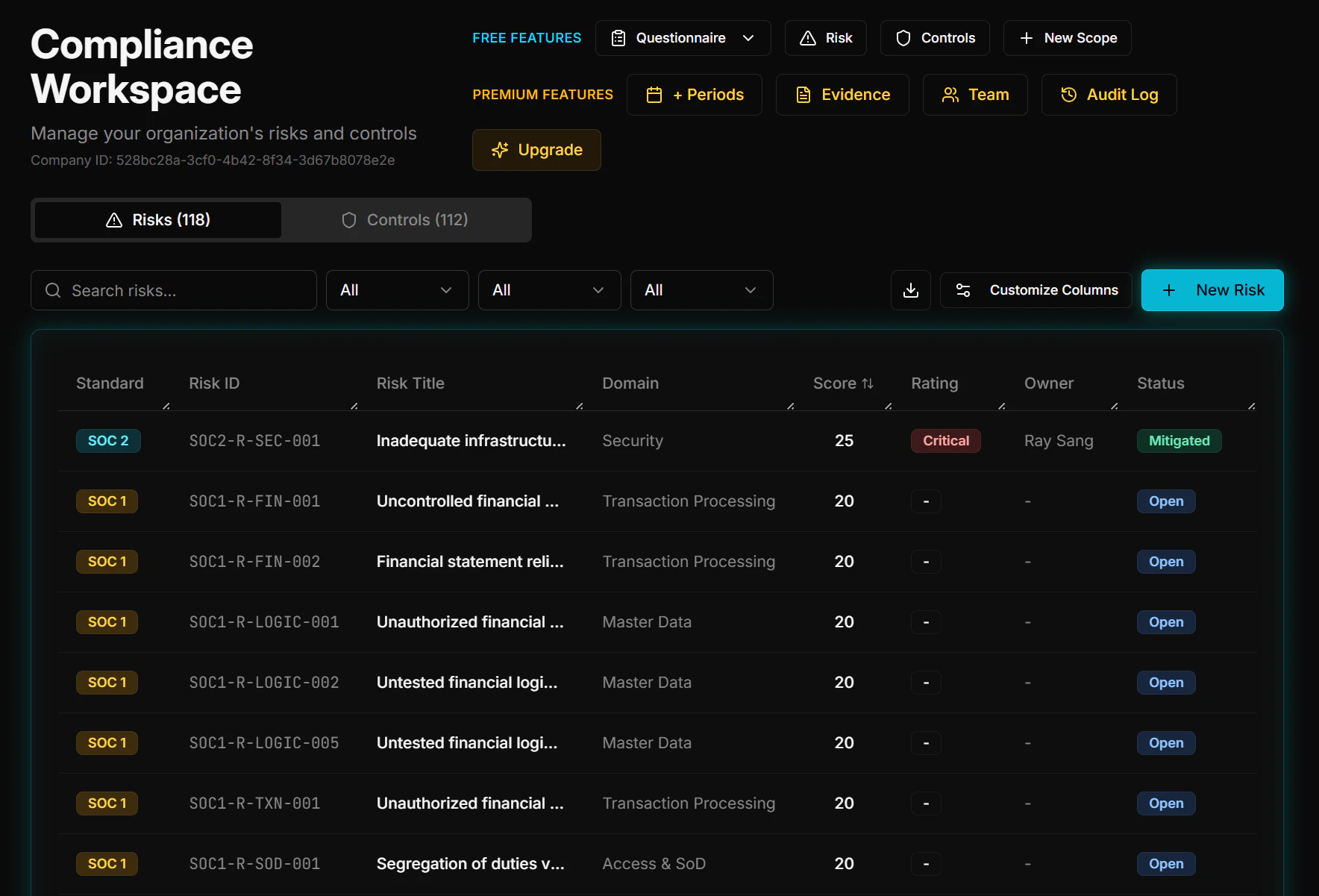This screenshot has width=1319, height=896.
Task: Select risk ID SOC1-R-FIN-002
Action: click(254, 562)
